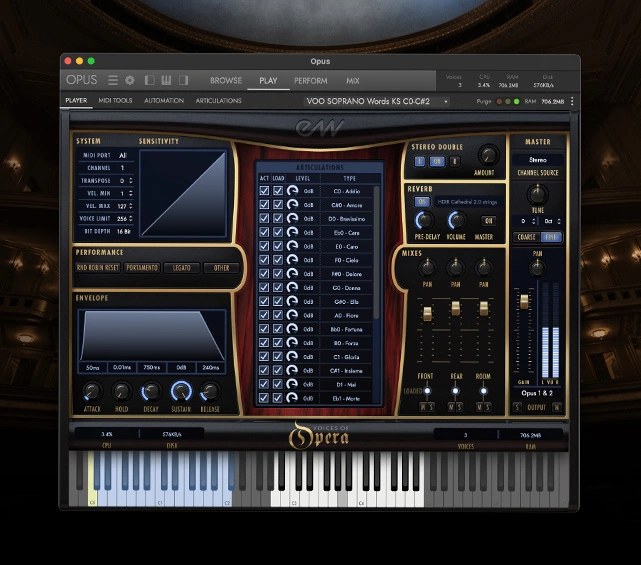The height and width of the screenshot is (565, 641).
Task: Adjust the Master tune Oct stepper
Action: (559, 221)
